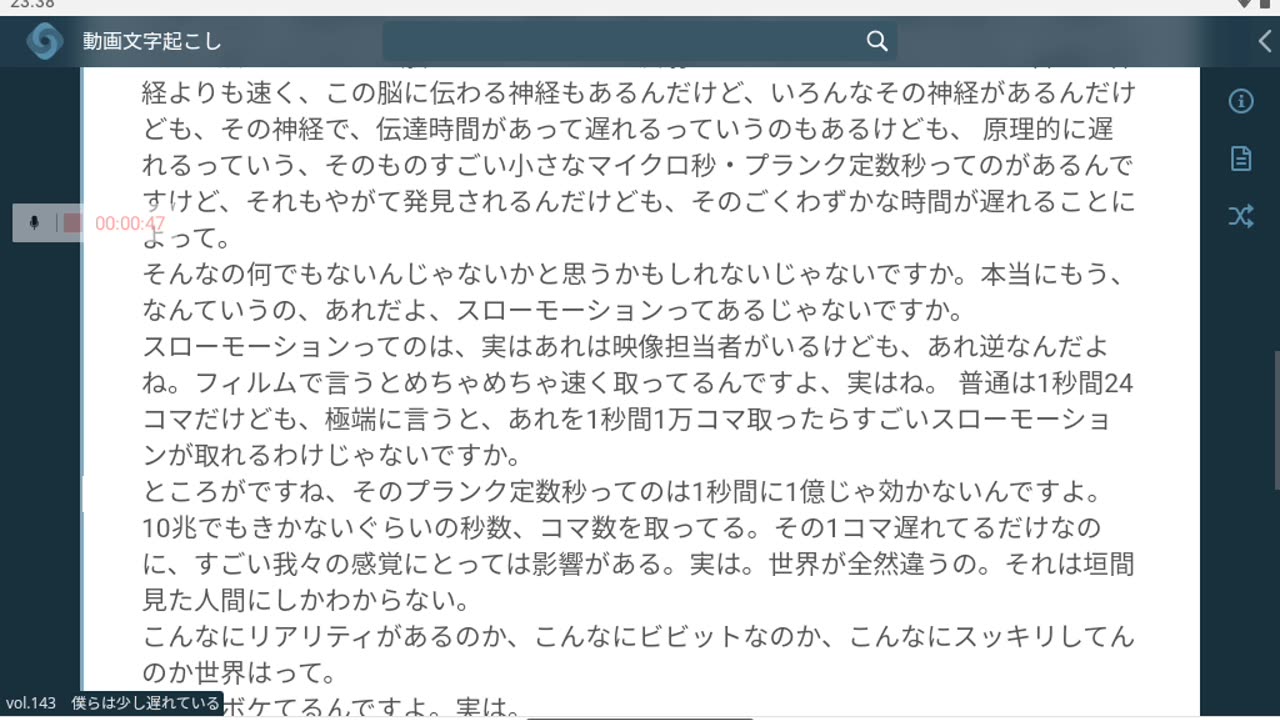Click the magnifying glass search icon

point(877,41)
